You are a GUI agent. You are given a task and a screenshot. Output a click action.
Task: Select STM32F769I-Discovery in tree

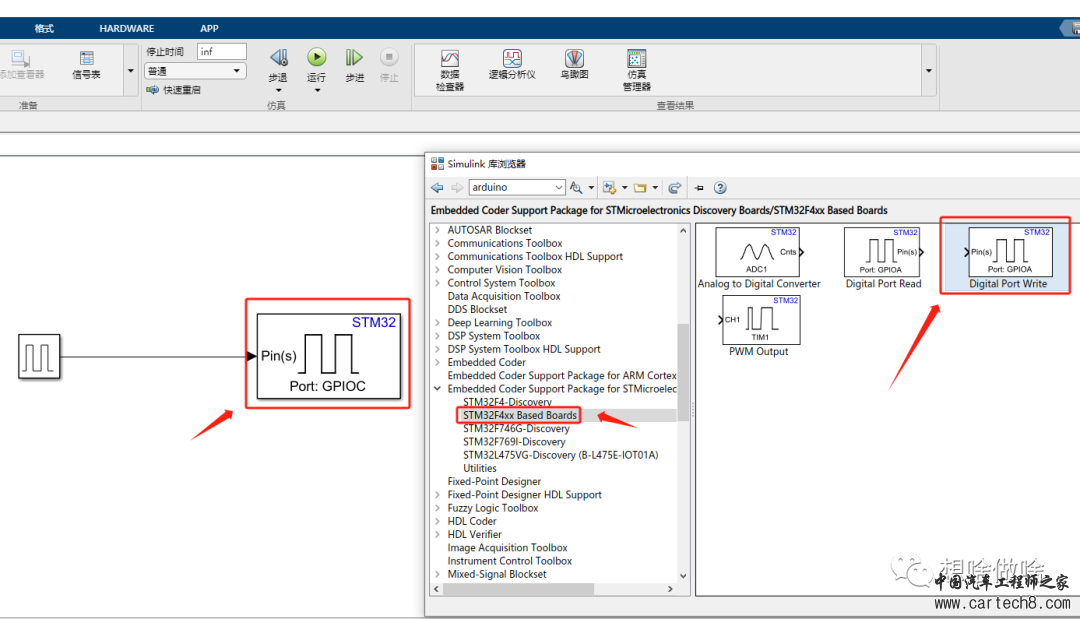coord(514,441)
